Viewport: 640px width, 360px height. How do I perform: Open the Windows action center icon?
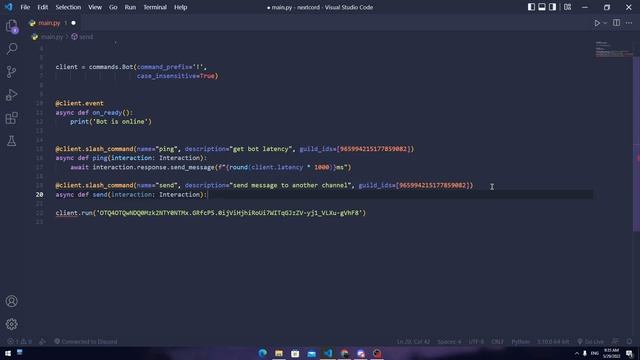[629, 353]
